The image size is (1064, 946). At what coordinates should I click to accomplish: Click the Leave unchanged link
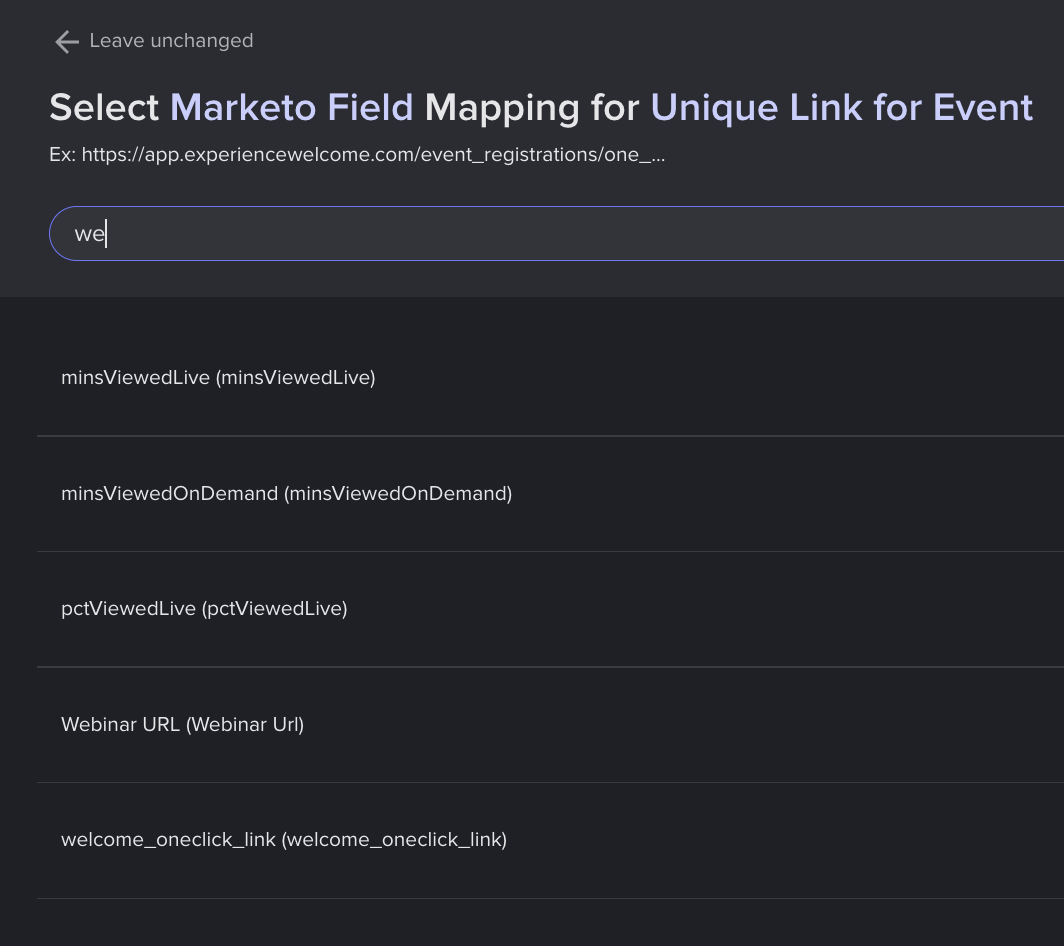(x=171, y=41)
